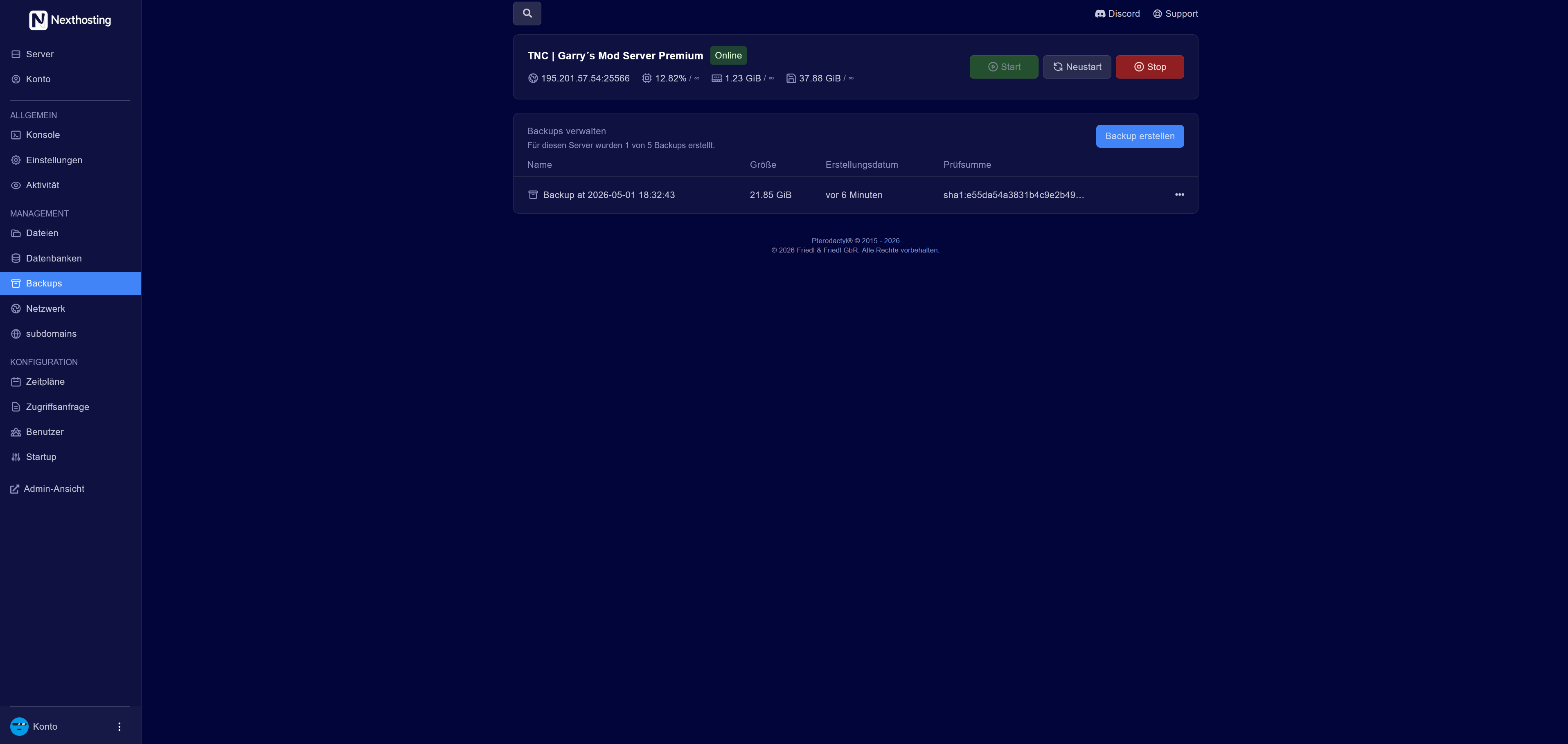Click the Admin-Ansicht external link icon

(15, 489)
